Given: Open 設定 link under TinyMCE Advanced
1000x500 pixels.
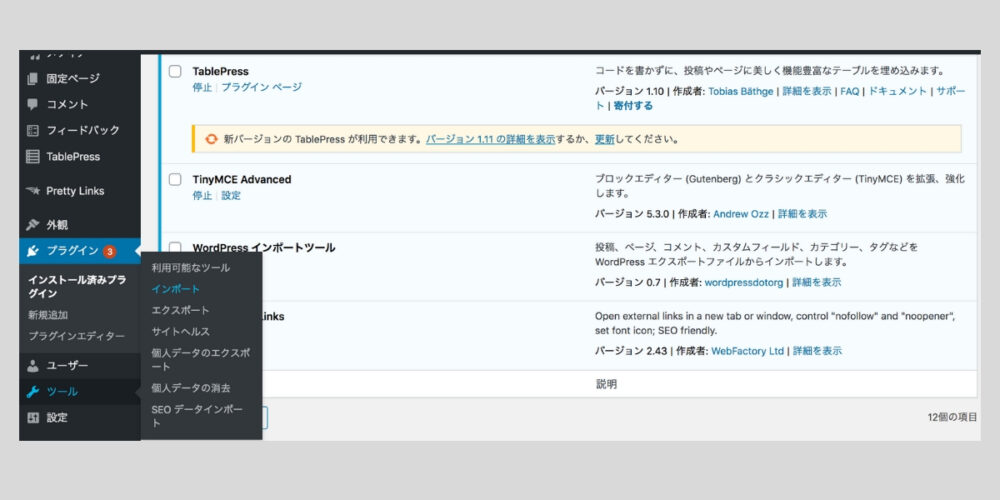Looking at the screenshot, I should click(x=231, y=196).
